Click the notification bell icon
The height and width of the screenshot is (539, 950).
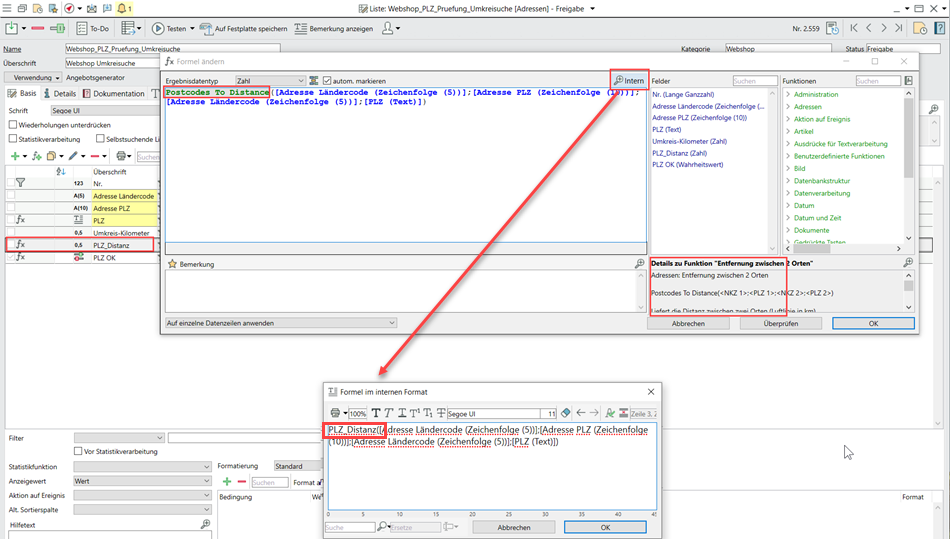pyautogui.click(x=122, y=8)
